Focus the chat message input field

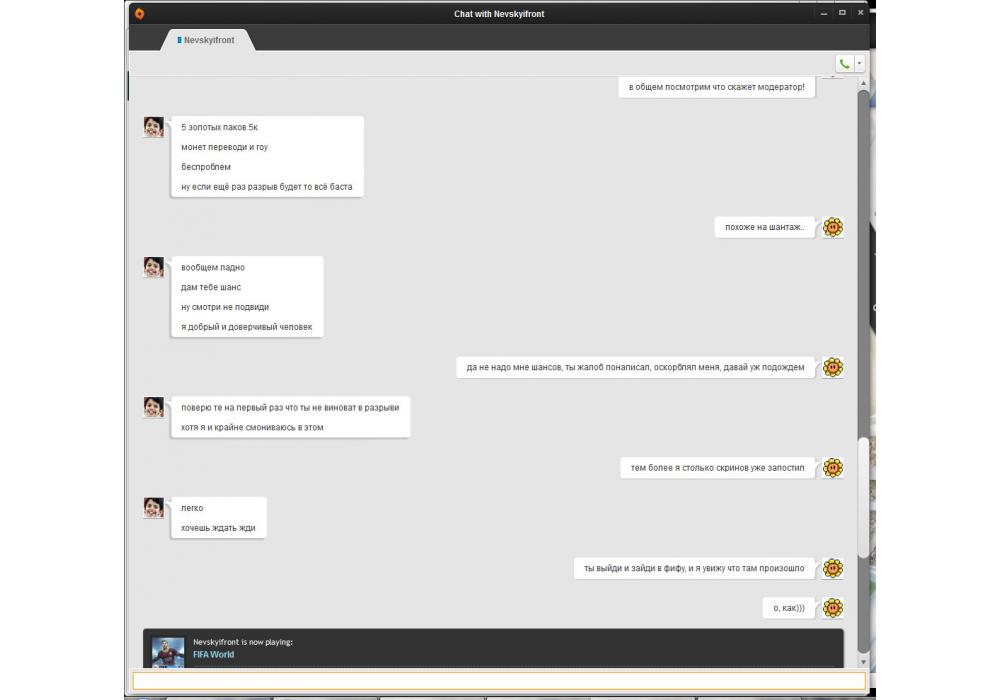point(499,681)
